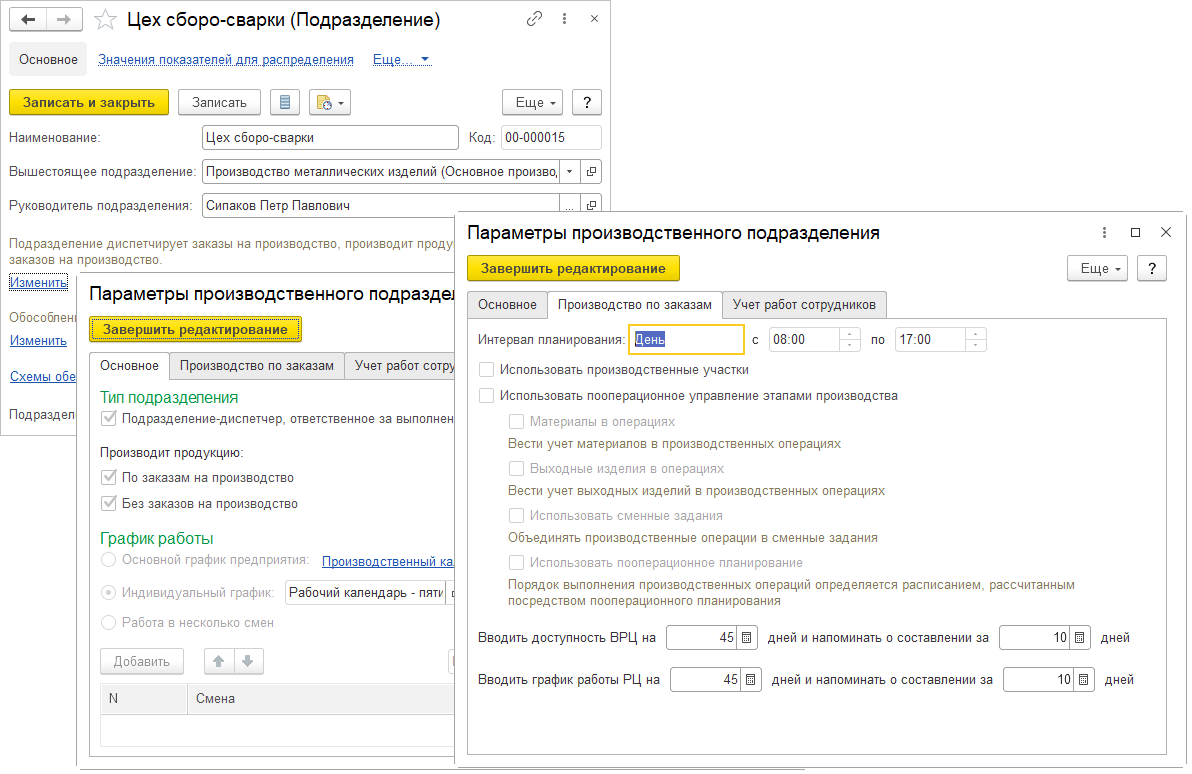Enable Использовать пооперационное управление этапами производства
Image resolution: width=1192 pixels, height=774 pixels.
tap(487, 395)
